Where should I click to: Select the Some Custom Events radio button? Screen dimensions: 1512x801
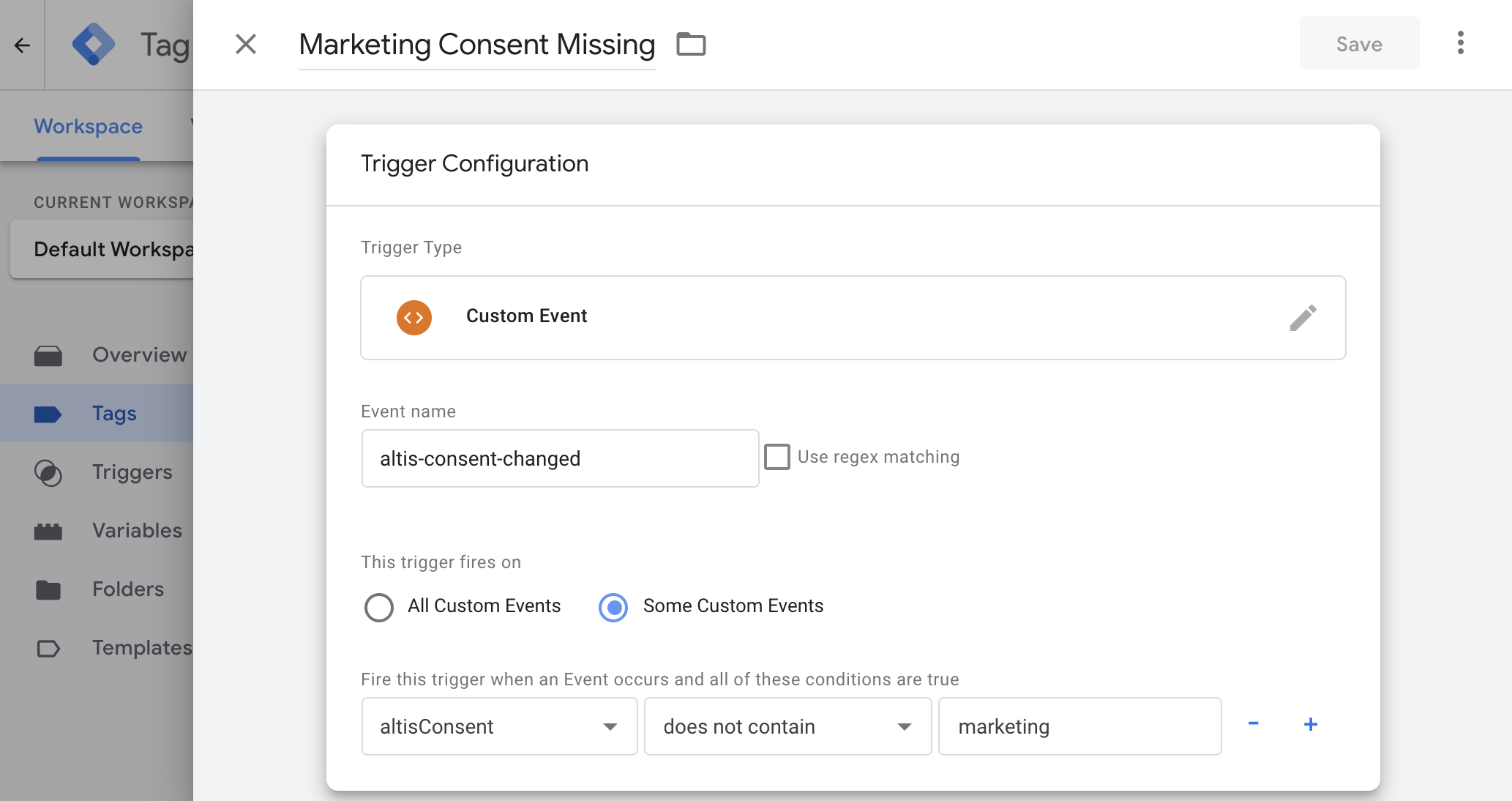[x=613, y=607]
